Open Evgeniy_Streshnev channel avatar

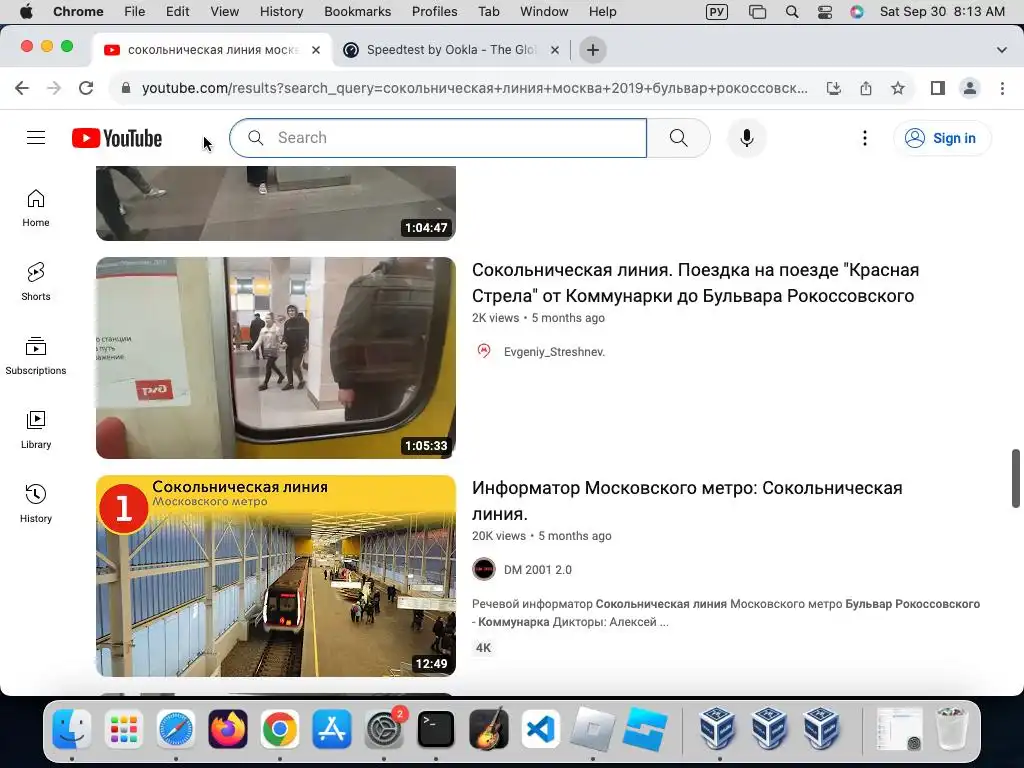point(484,351)
